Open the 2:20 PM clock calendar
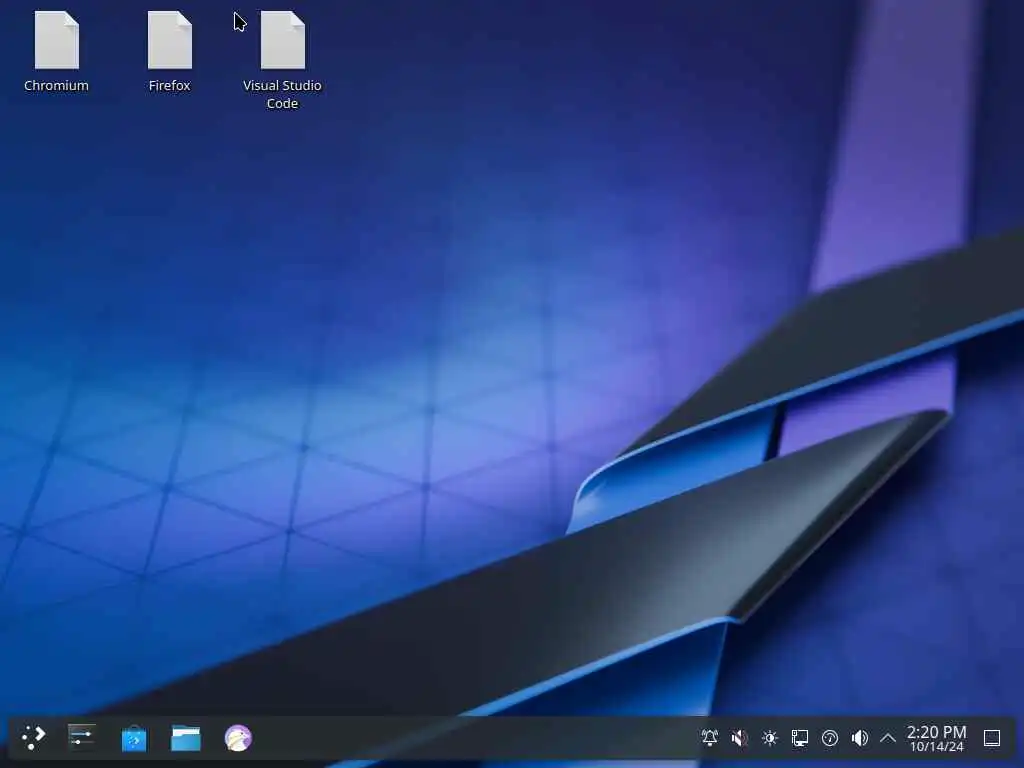Screen dimensions: 1024x768 tap(936, 731)
